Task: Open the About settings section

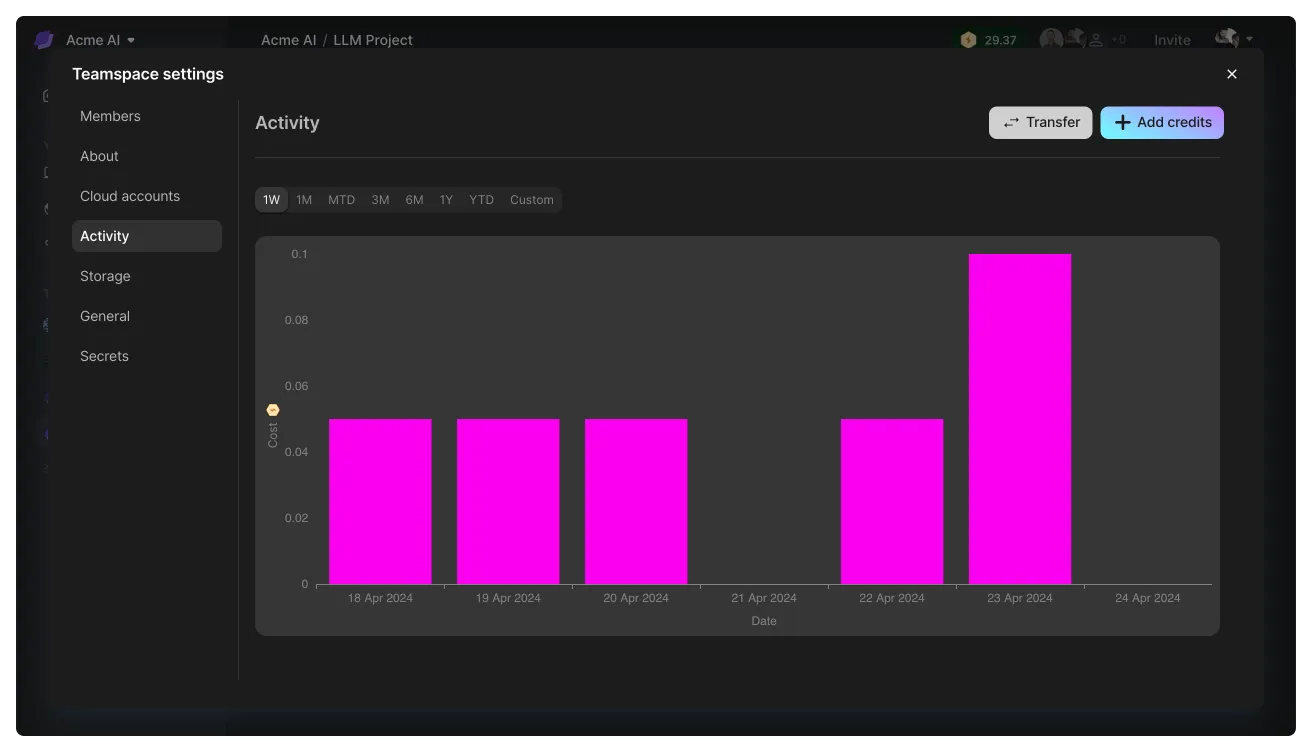Action: (147, 156)
